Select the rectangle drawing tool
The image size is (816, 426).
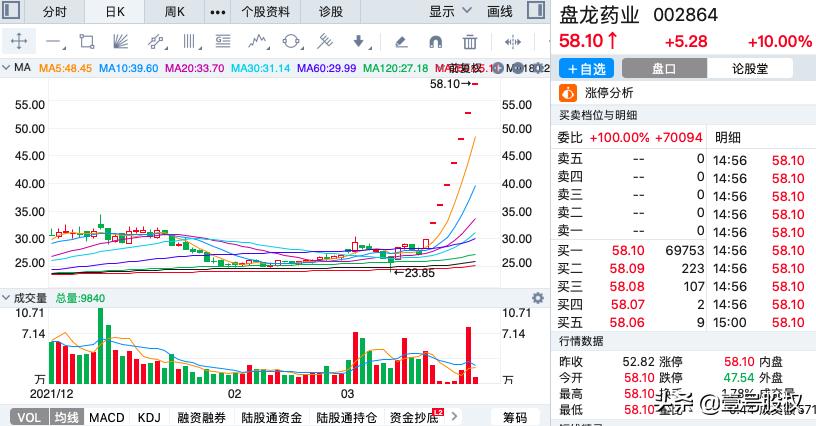[87, 42]
